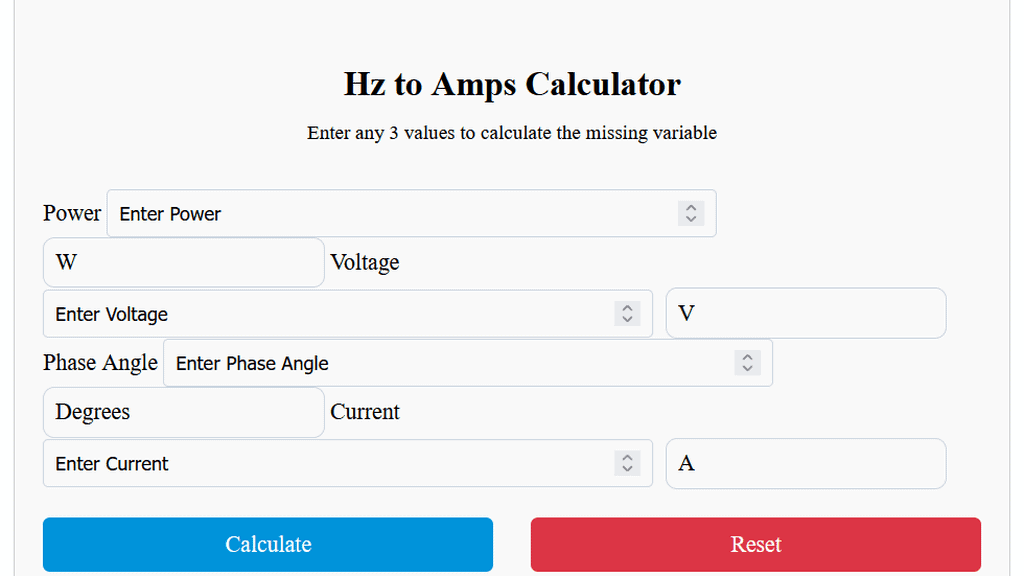Click the Calculate button
Image resolution: width=1024 pixels, height=576 pixels.
pos(267,544)
